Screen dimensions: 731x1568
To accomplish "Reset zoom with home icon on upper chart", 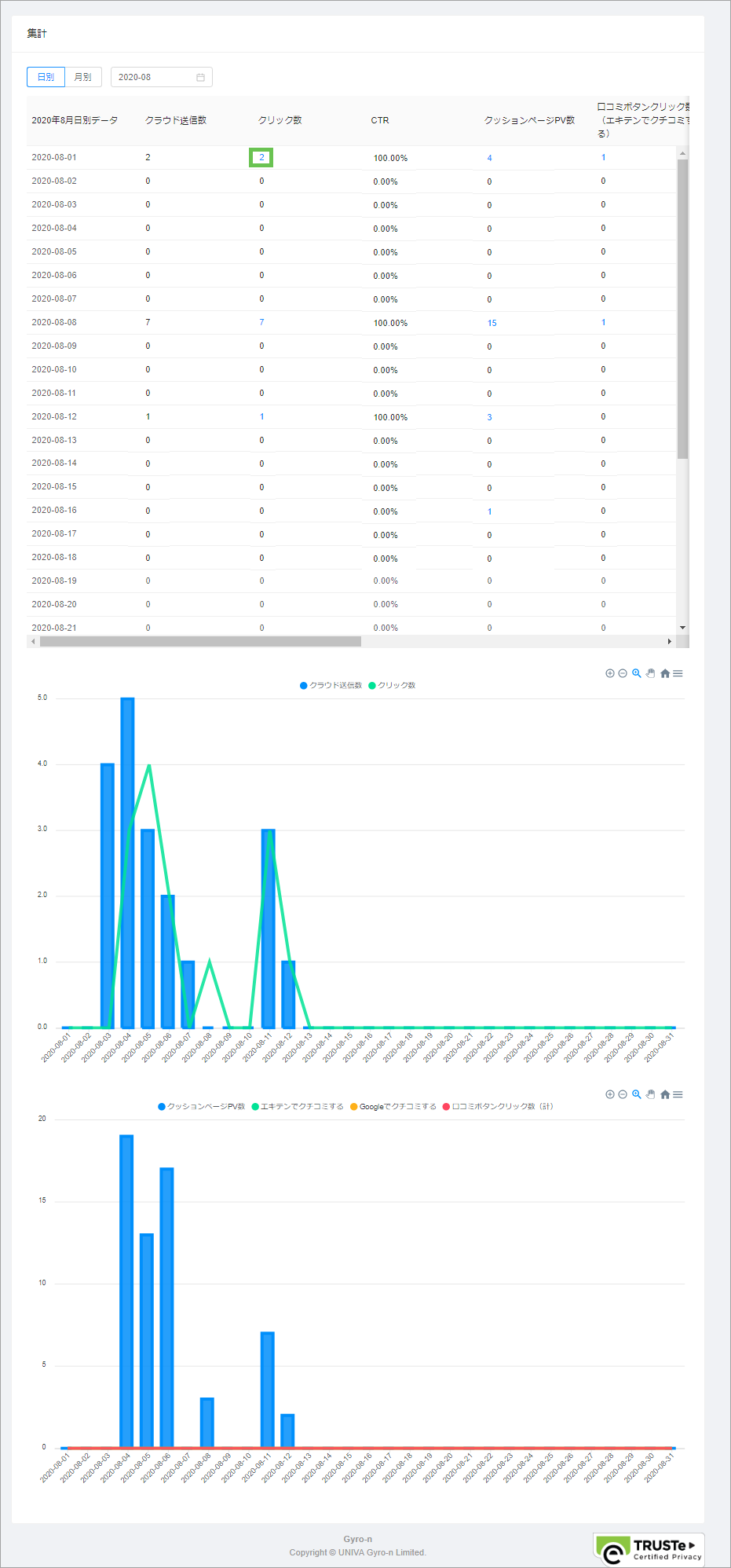I will click(665, 673).
